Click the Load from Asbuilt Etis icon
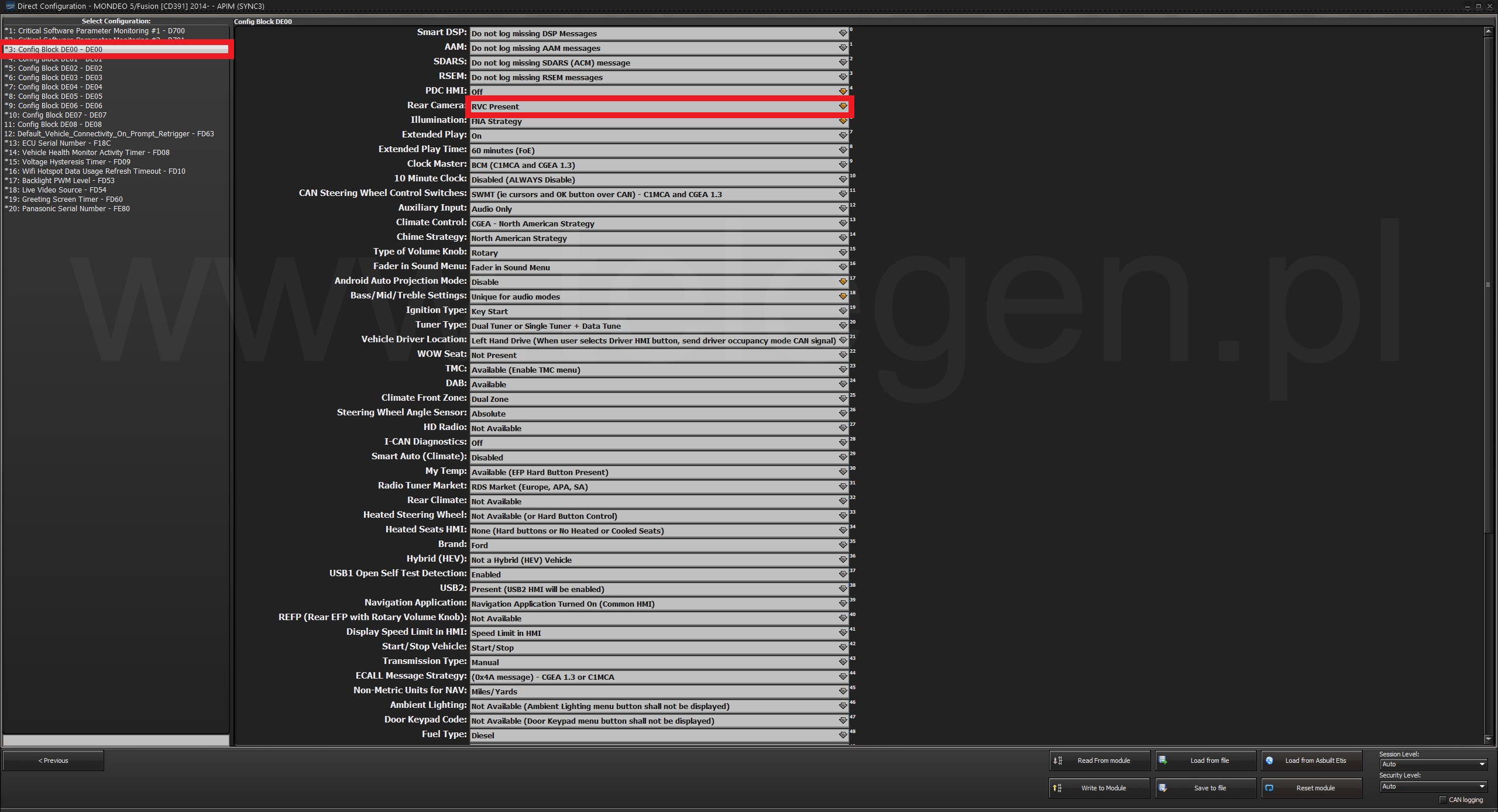1498x812 pixels. tap(1269, 761)
